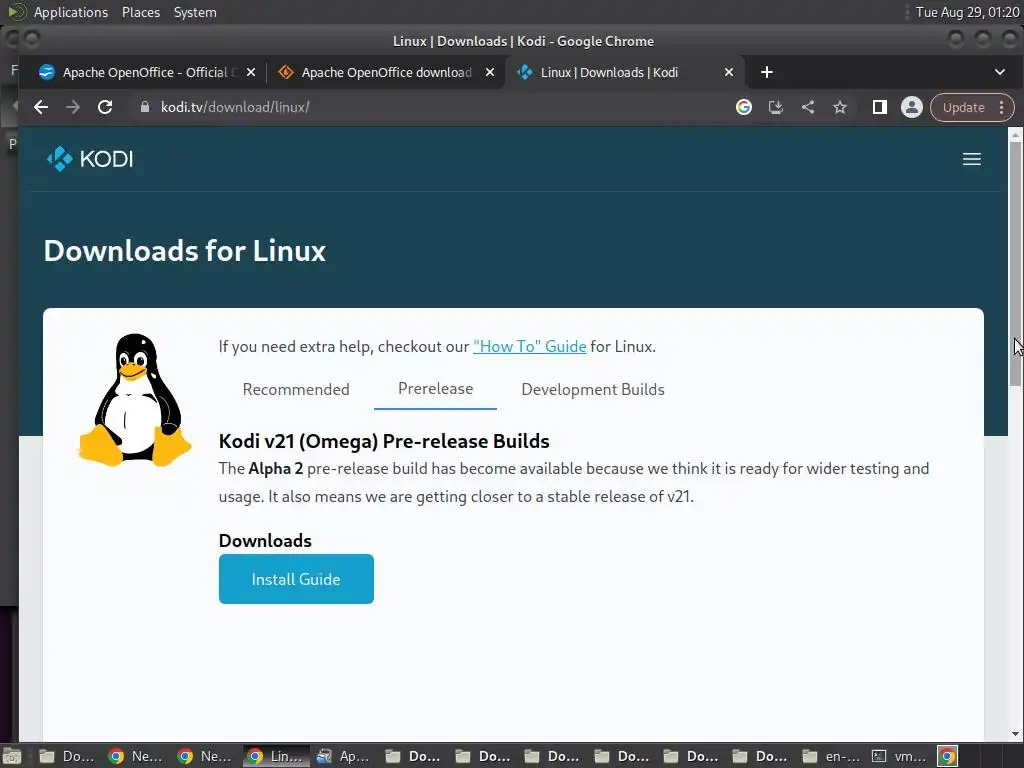Go forward to the next page

click(x=72, y=107)
